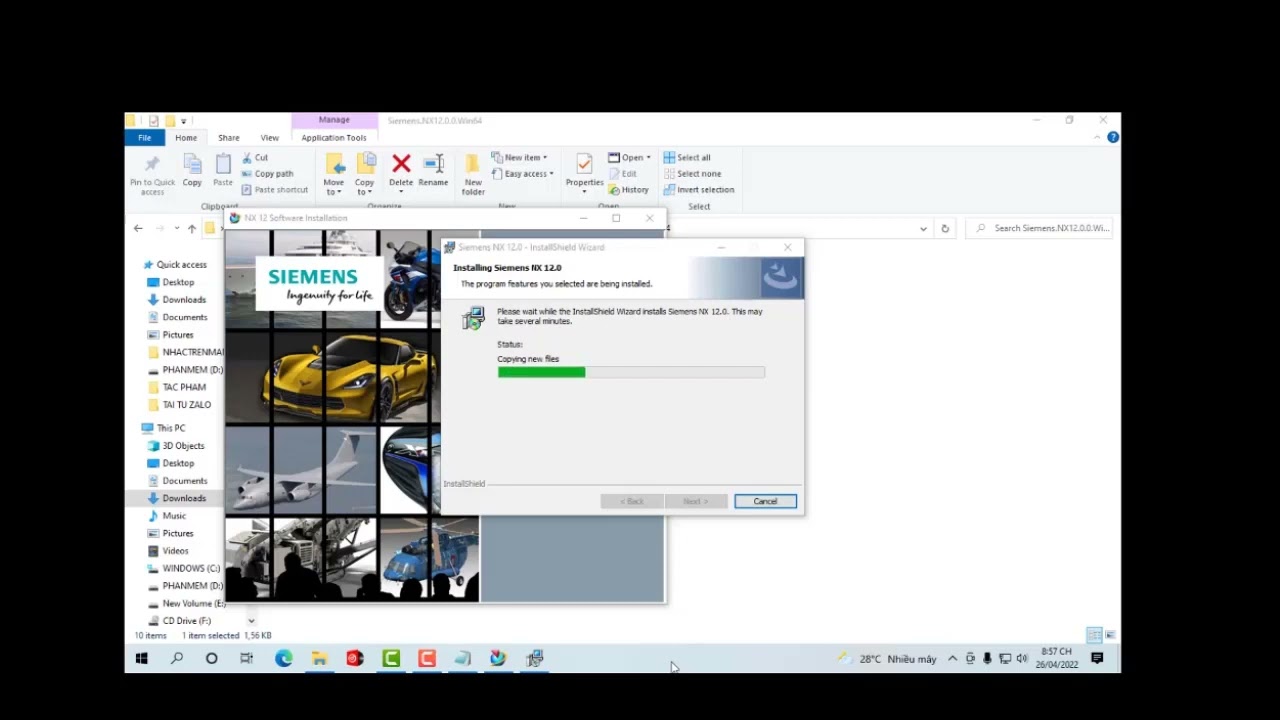Open Cortana circle on taskbar
This screenshot has height=720, width=1280.
(x=211, y=658)
